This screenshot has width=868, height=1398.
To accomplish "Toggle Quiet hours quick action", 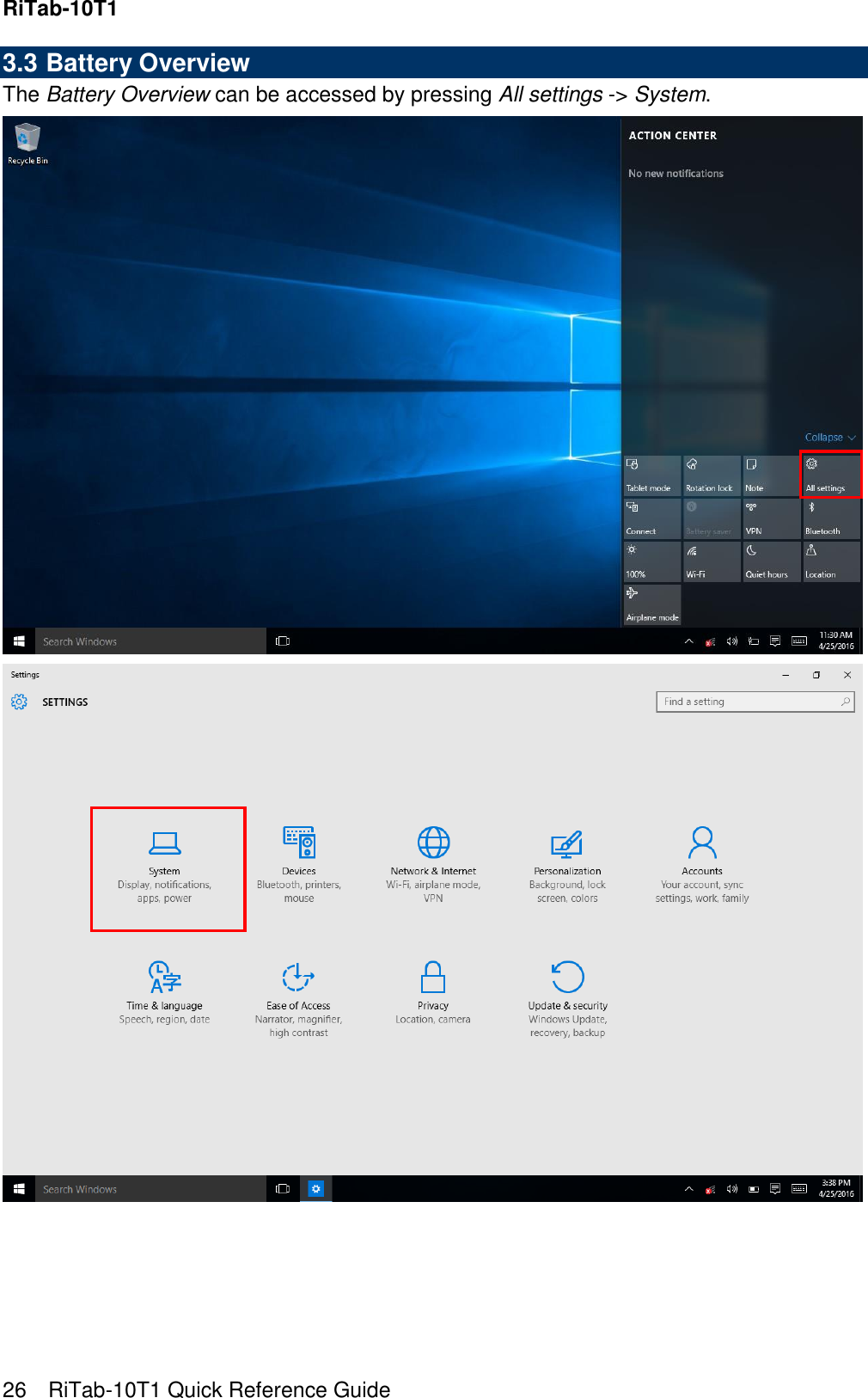I will click(772, 561).
